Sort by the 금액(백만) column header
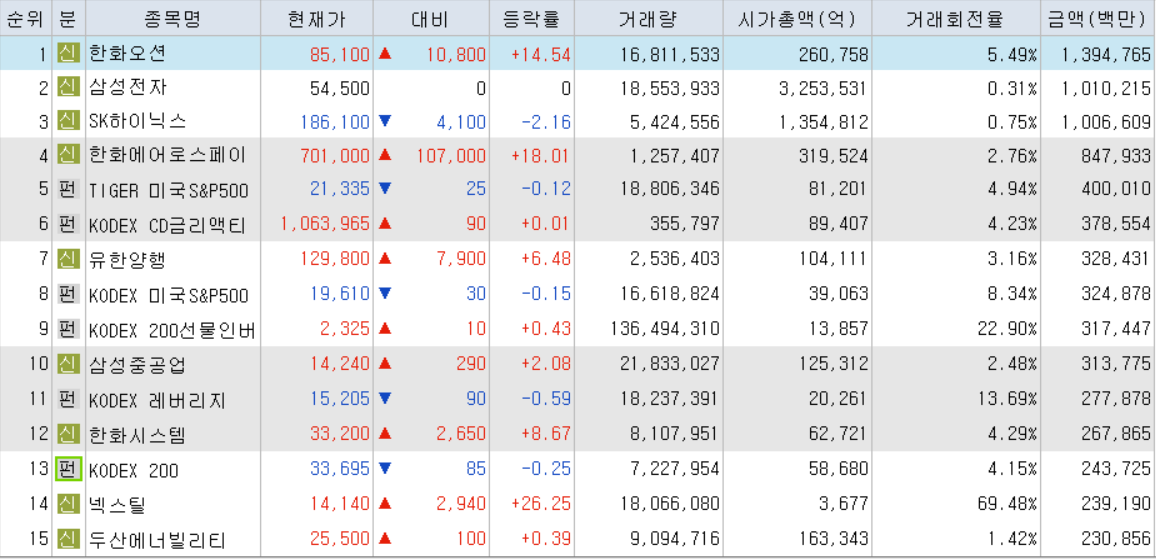 click(1098, 18)
